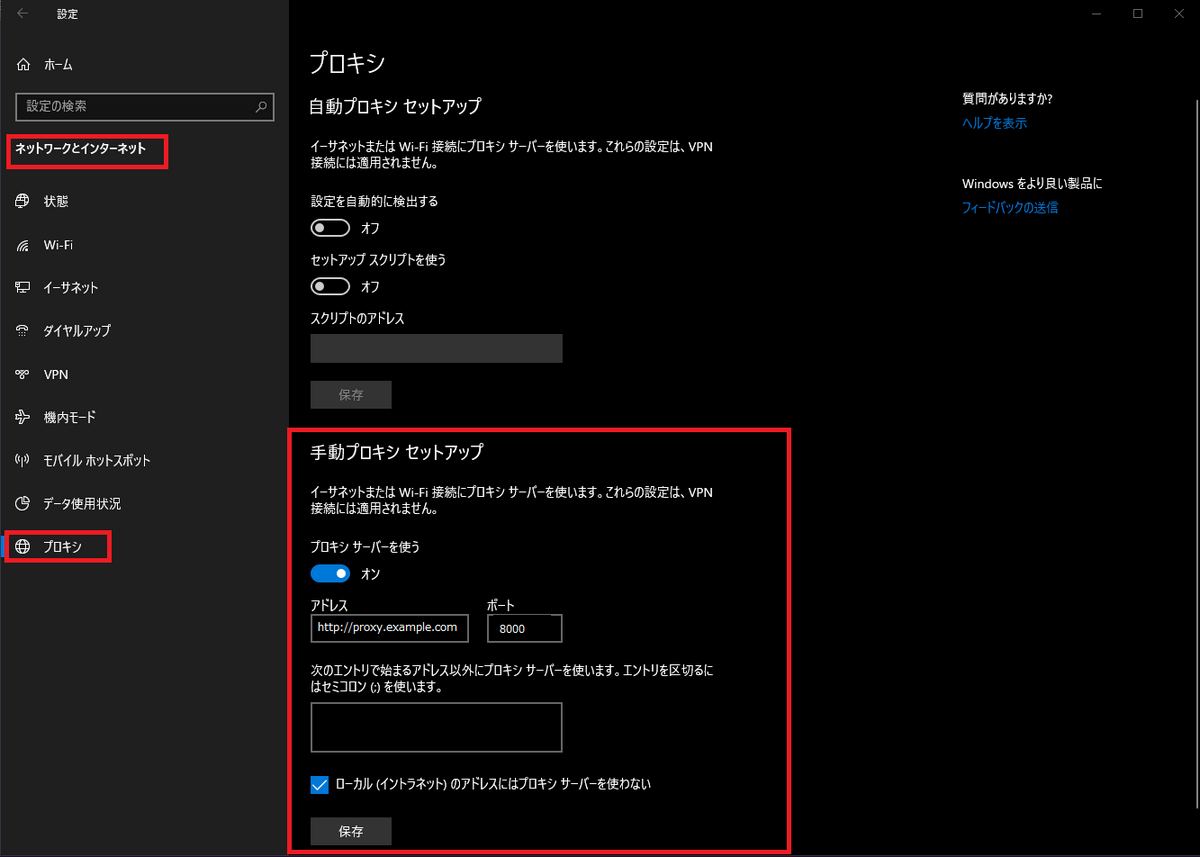The image size is (1200, 857).
Task: Click the 手動プロキシ セットアップ heading
Action: 397,452
